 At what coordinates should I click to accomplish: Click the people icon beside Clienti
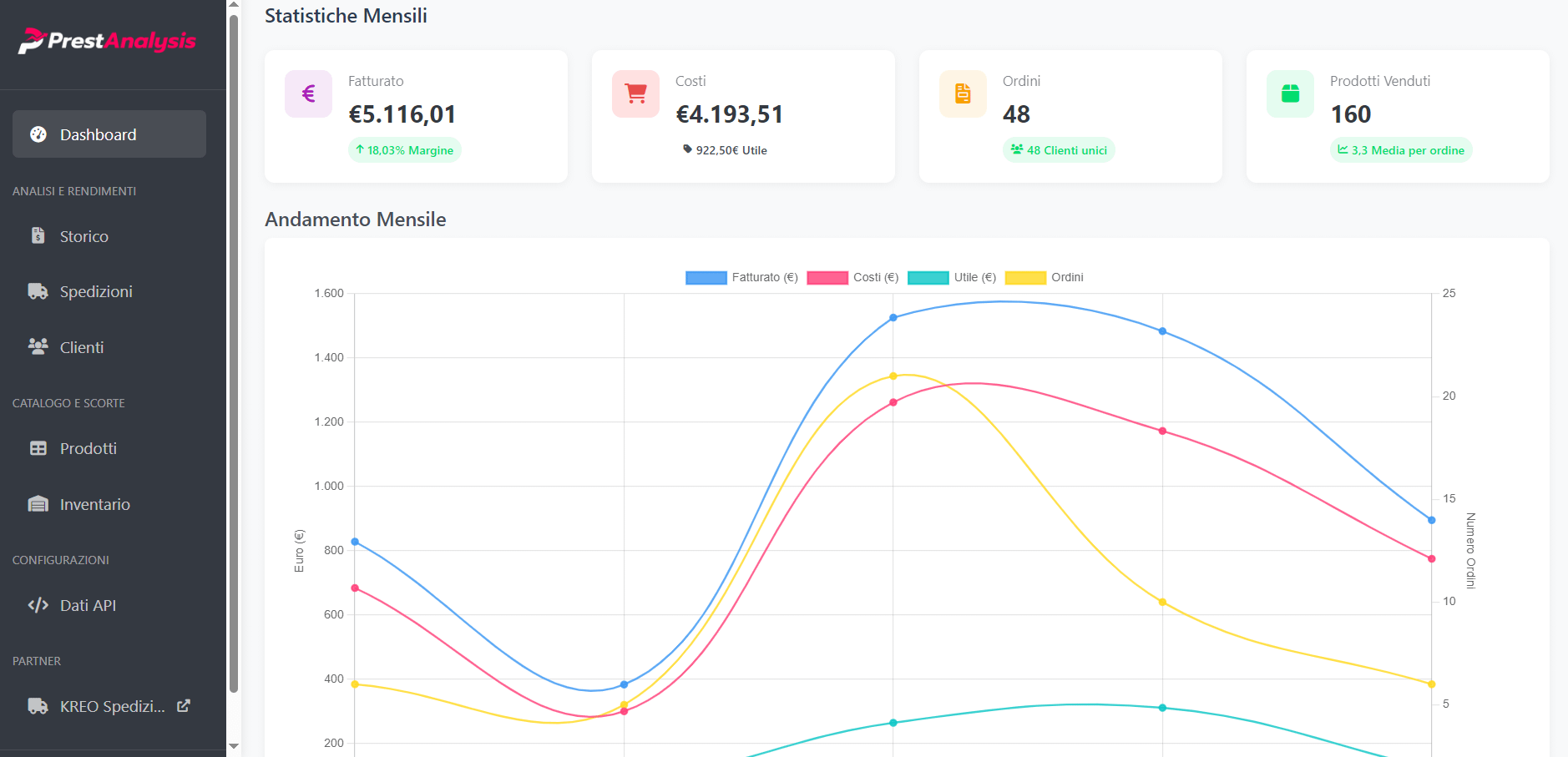pyautogui.click(x=38, y=346)
